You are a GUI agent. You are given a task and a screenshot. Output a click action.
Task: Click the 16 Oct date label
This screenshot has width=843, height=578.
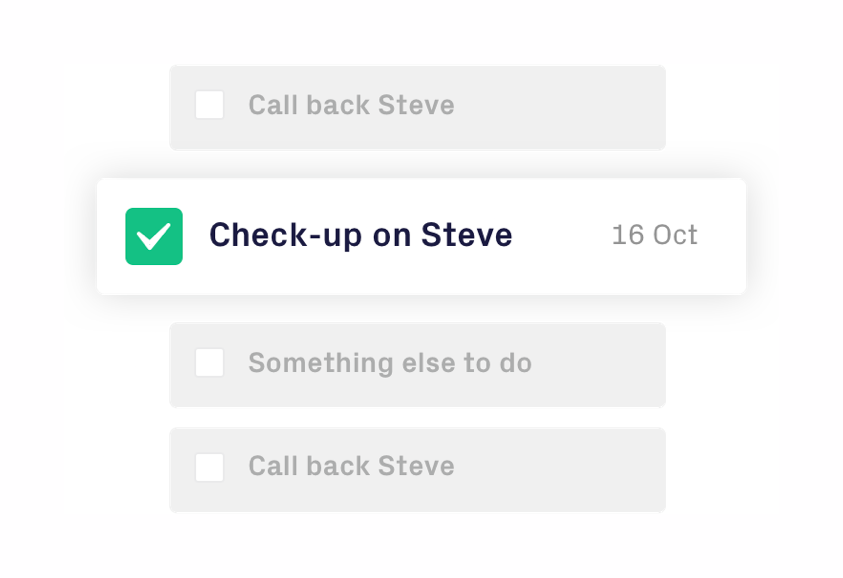tap(654, 235)
